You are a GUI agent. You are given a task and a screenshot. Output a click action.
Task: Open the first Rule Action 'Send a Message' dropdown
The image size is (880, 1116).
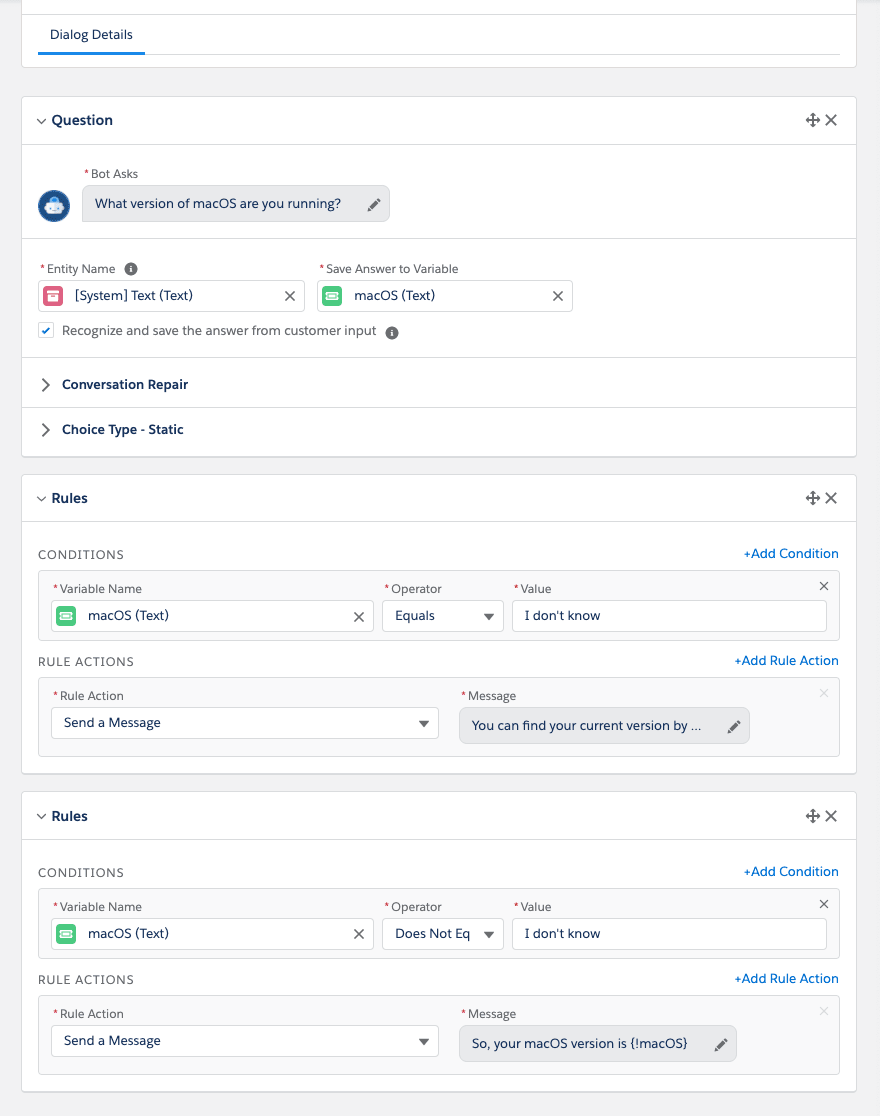[245, 723]
